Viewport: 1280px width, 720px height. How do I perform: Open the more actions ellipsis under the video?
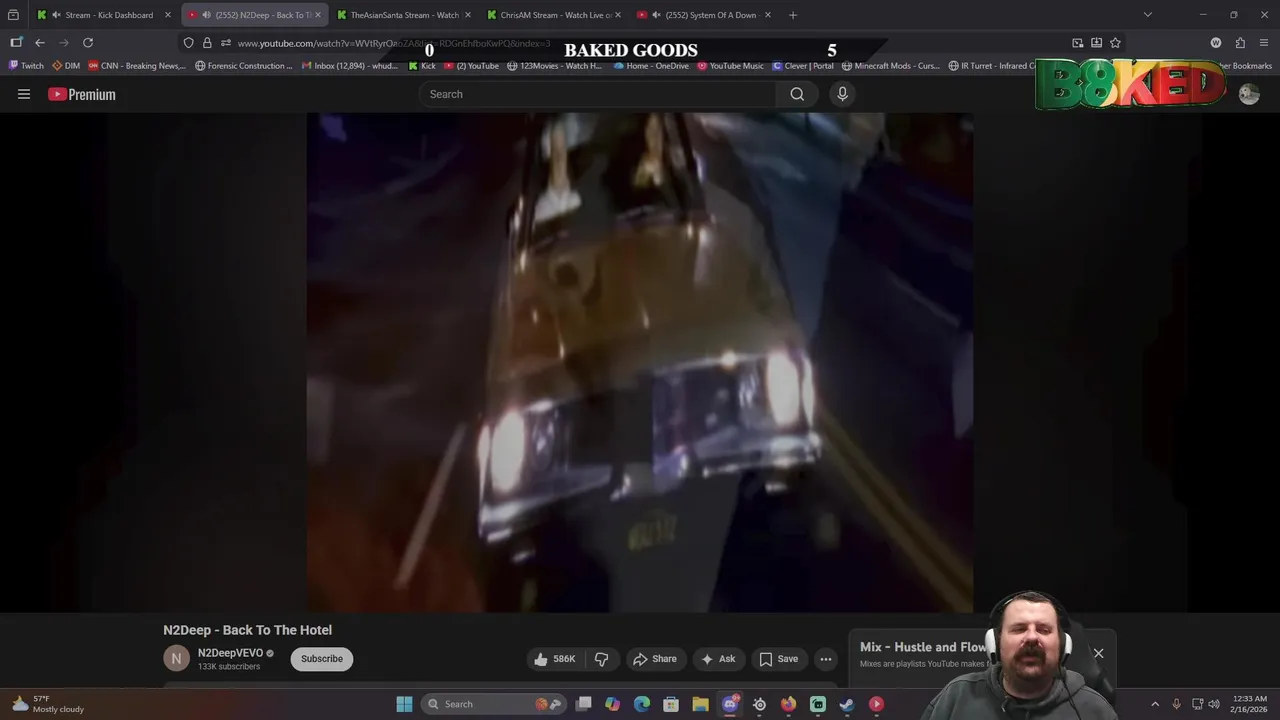825,659
